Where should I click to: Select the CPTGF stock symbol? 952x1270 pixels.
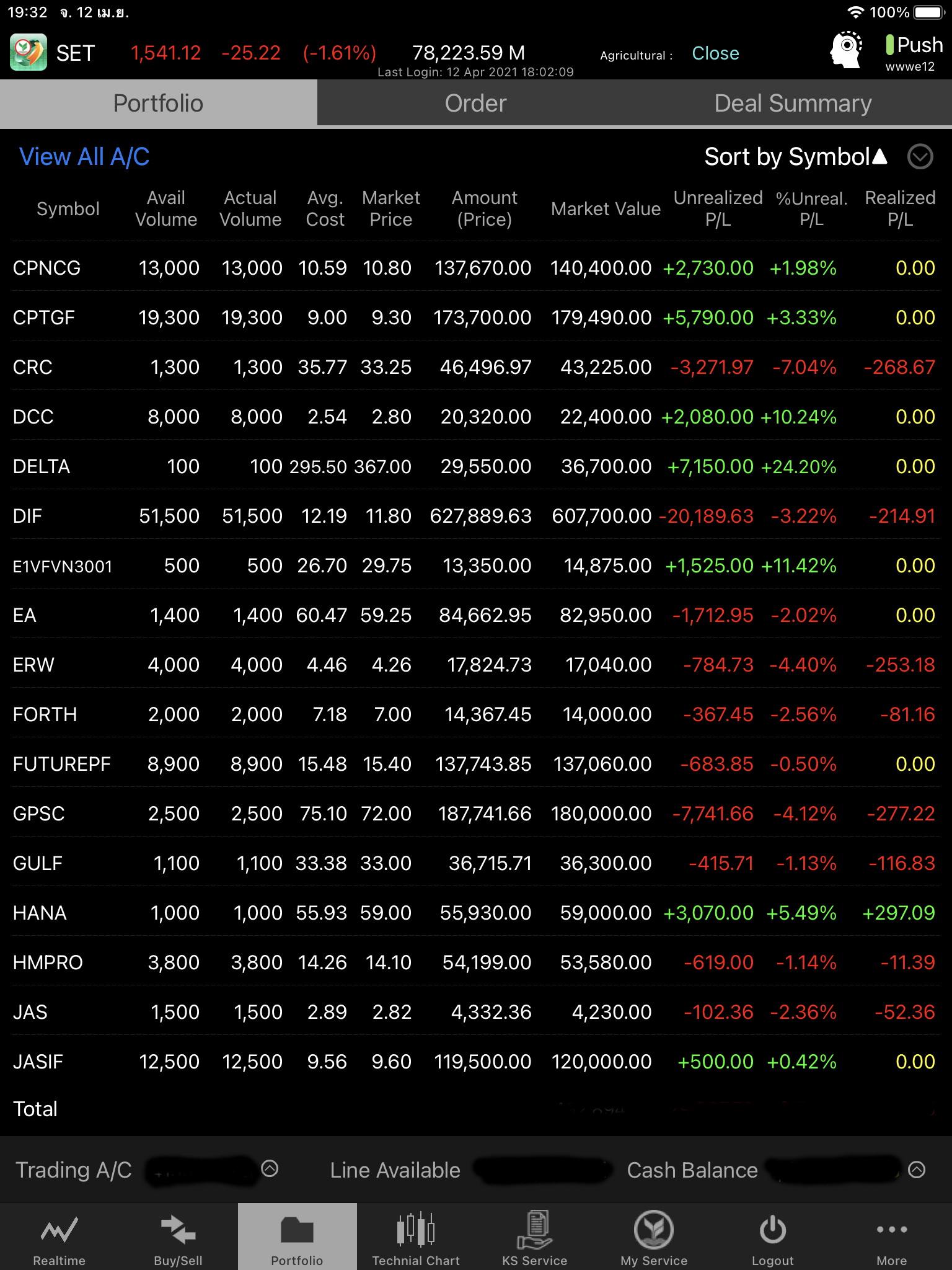43,317
